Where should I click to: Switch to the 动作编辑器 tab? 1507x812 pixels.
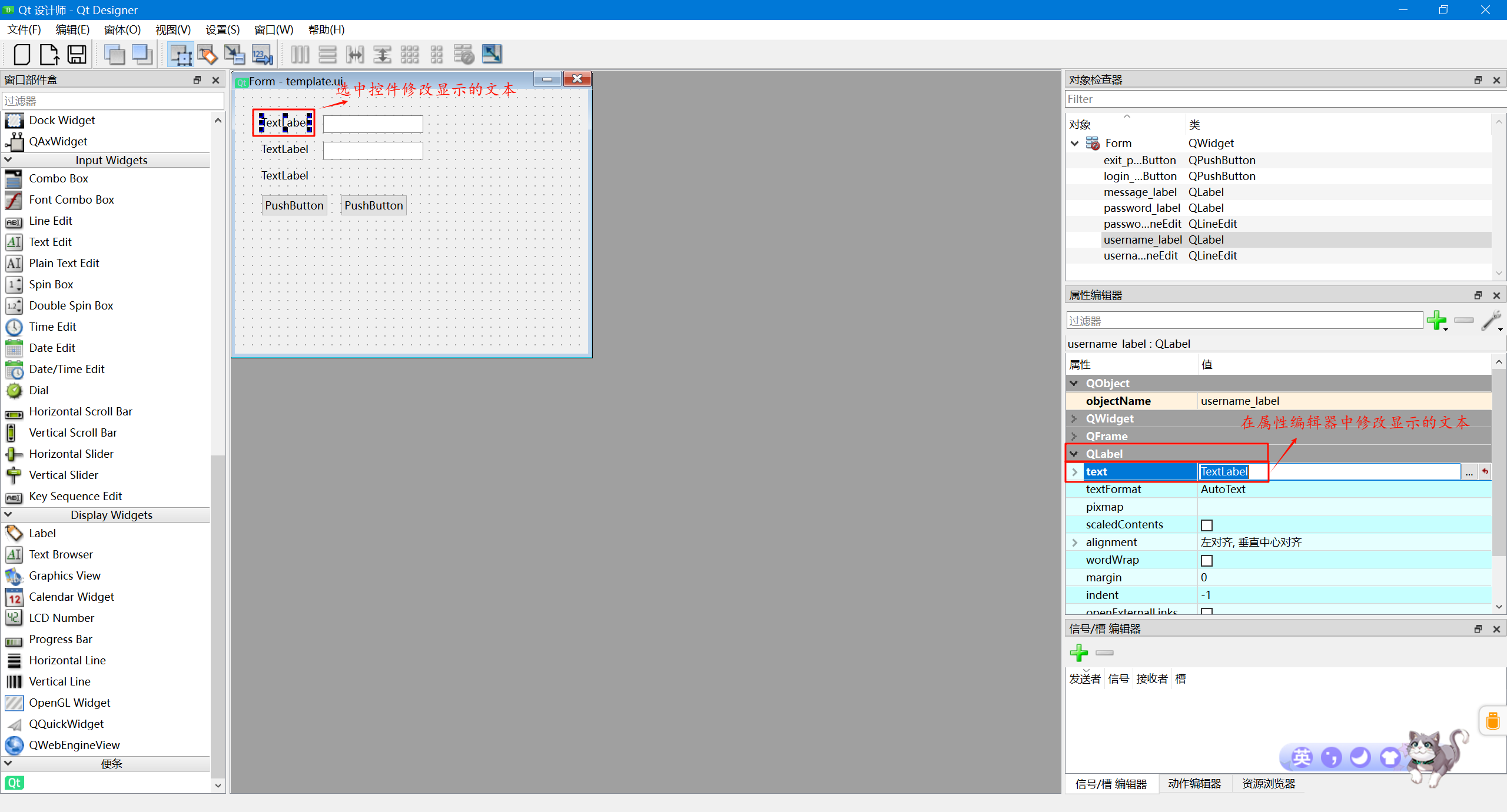tap(1194, 784)
